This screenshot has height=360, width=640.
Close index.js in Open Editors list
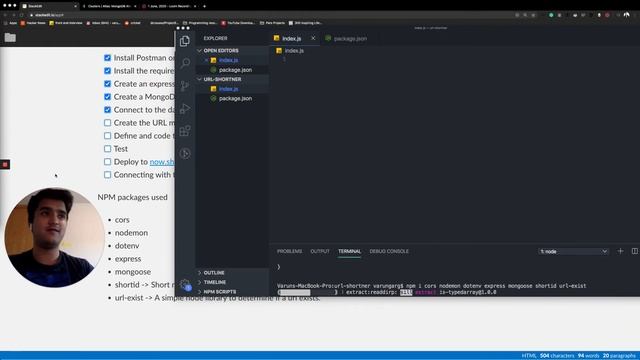point(206,60)
